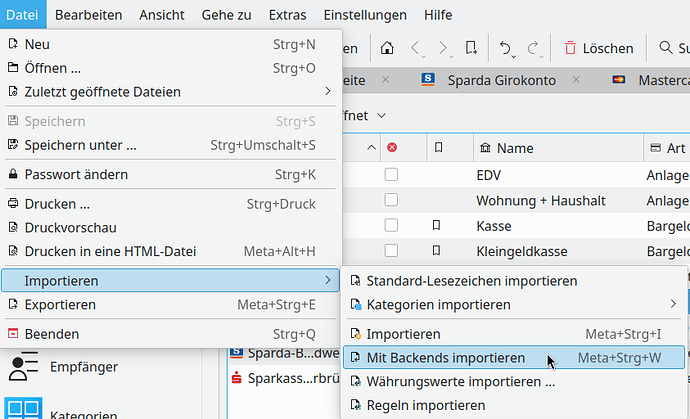Tick the Kleingeldkasse row checkbox
Image resolution: width=690 pixels, height=419 pixels.
pyautogui.click(x=391, y=251)
